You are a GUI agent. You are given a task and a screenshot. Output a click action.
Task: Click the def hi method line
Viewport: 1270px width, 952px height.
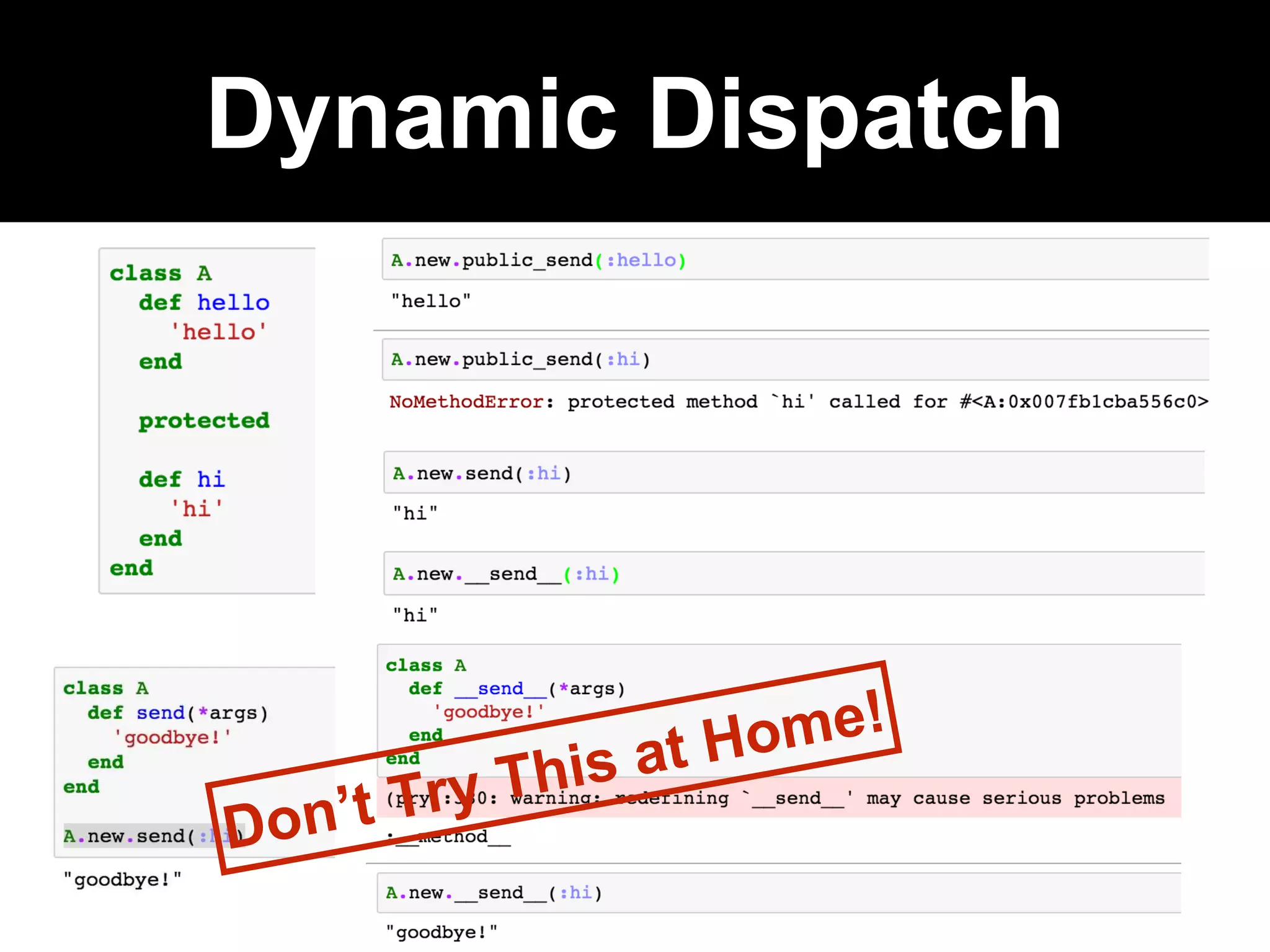pos(181,479)
